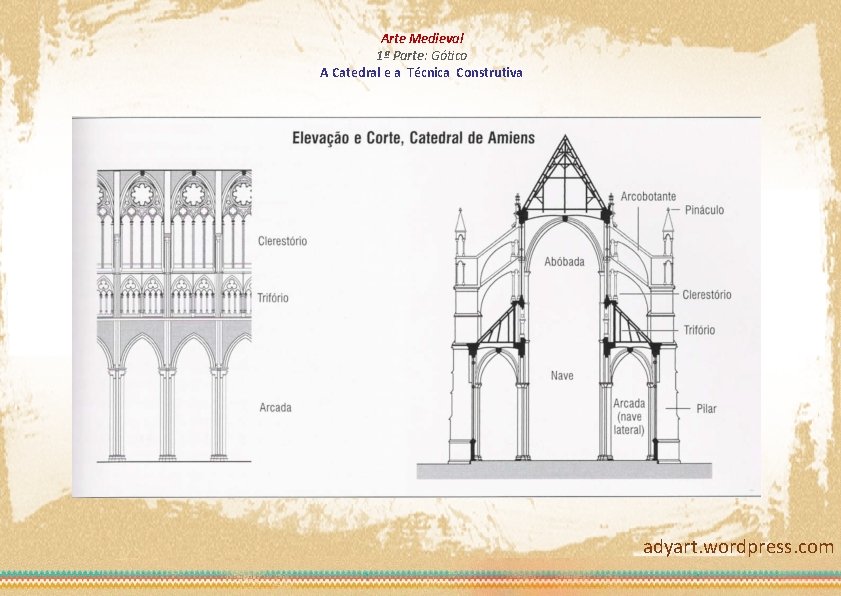Click 'Trifório' label beside the elevation drawing
This screenshot has height=596, width=841.
click(x=273, y=298)
